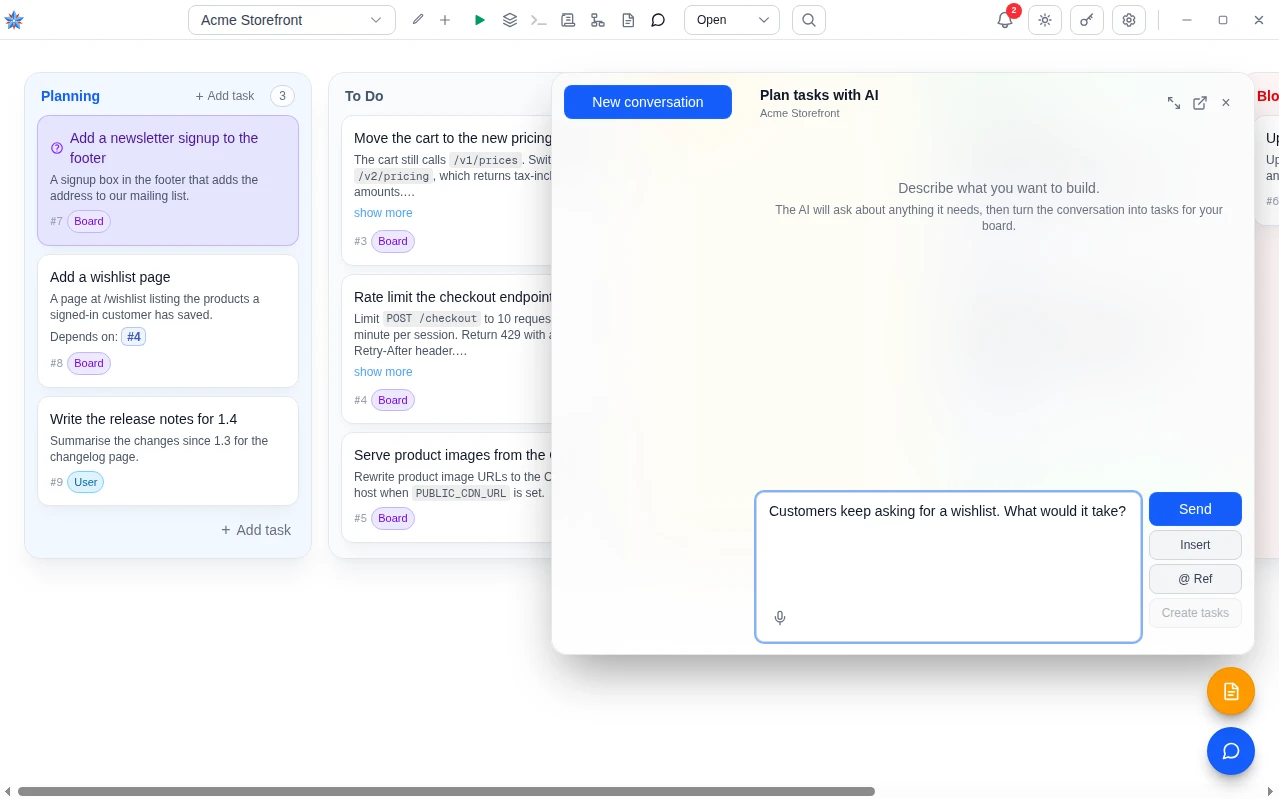
Task: Click the microphone voice input icon
Action: click(x=780, y=618)
